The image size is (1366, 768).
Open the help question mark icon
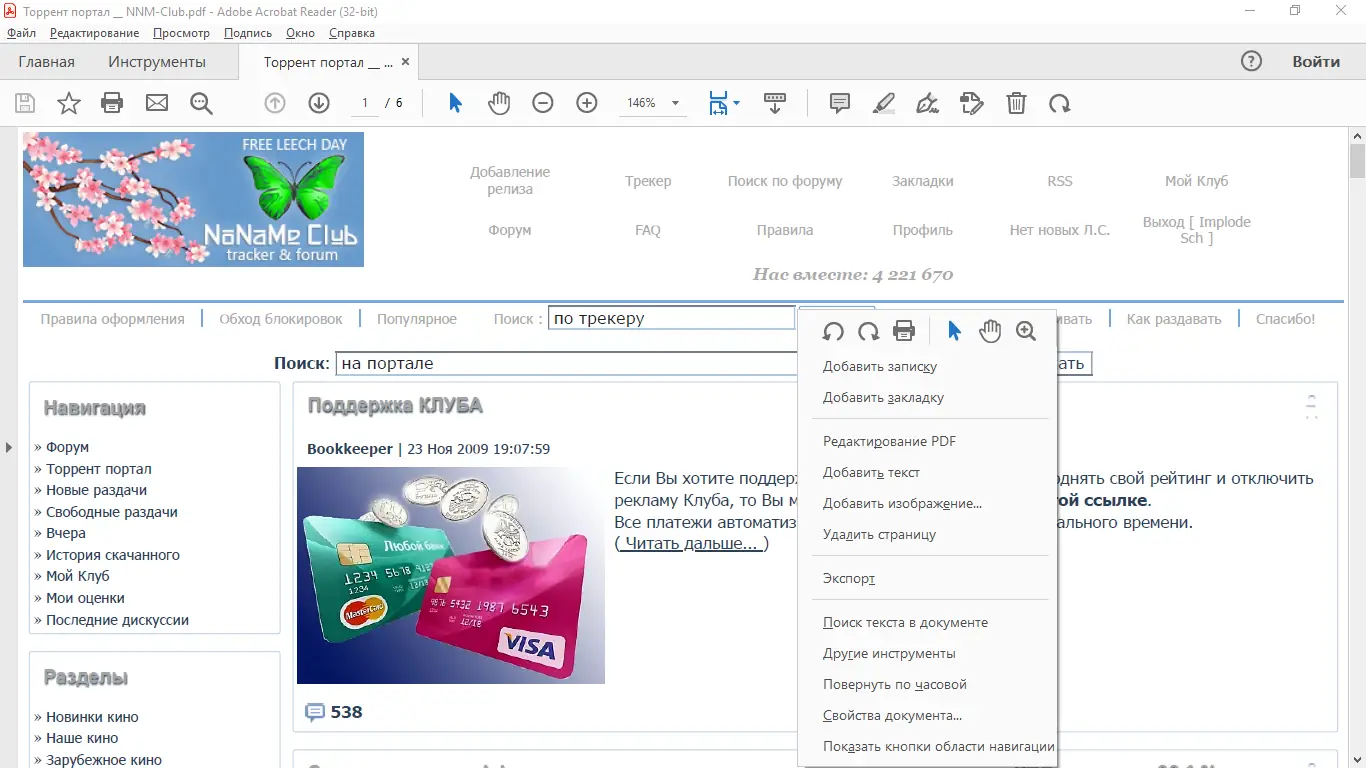point(1251,61)
